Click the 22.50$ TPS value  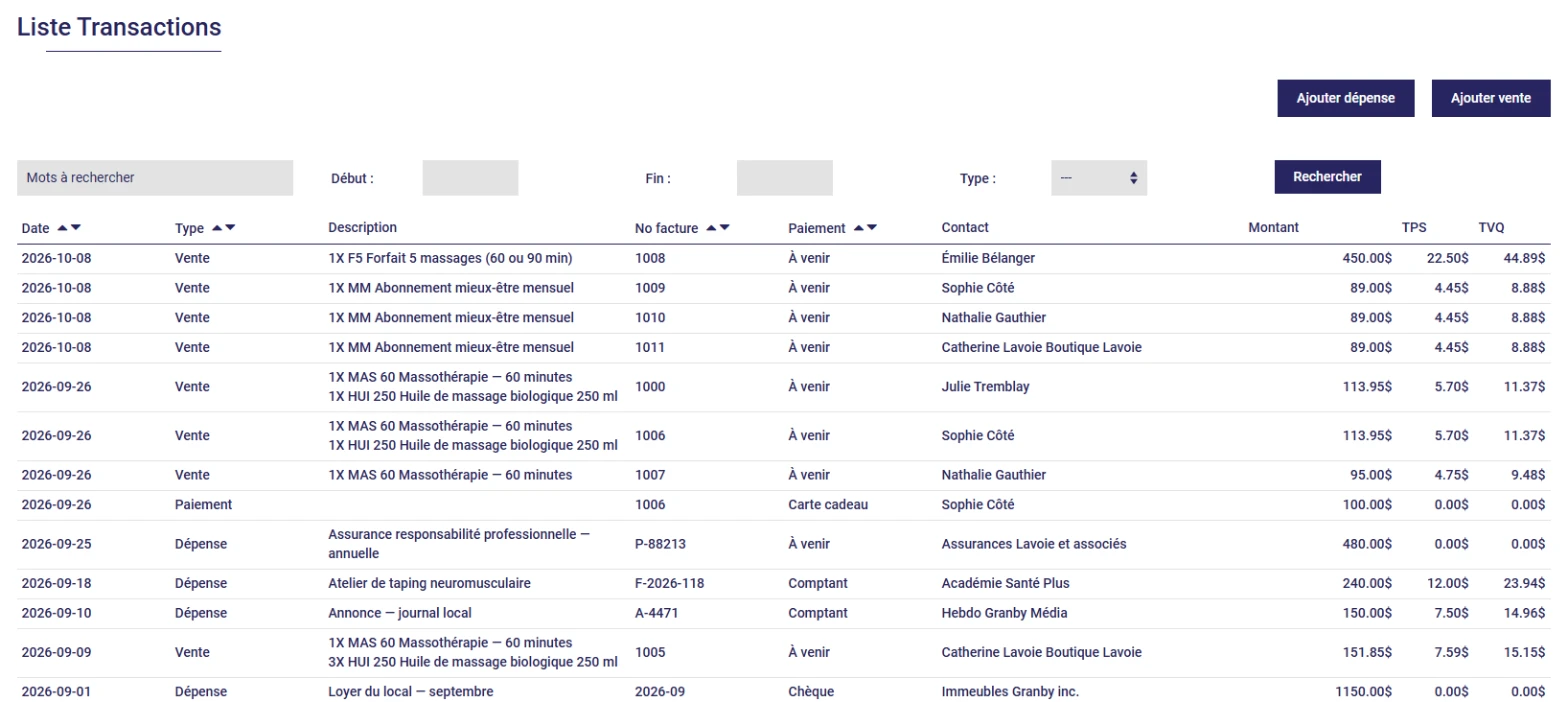coord(1447,258)
